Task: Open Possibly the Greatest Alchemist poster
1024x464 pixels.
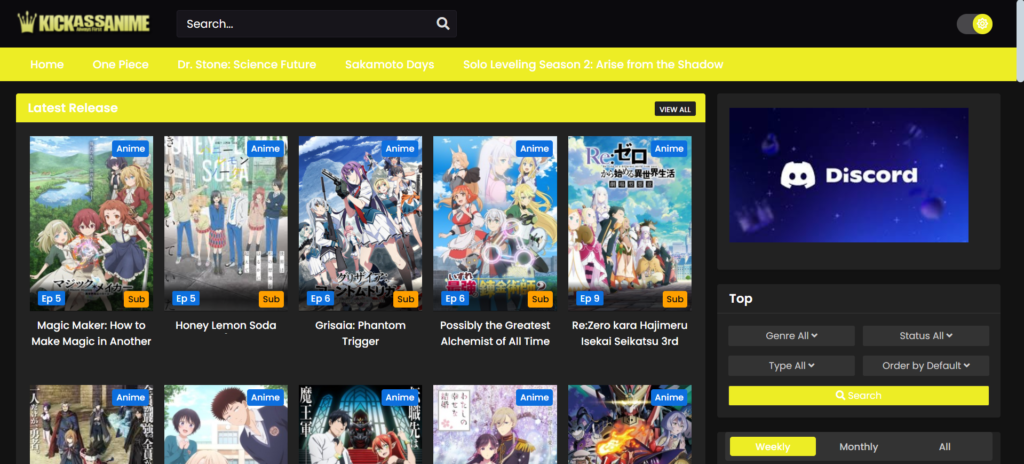Action: coord(495,224)
